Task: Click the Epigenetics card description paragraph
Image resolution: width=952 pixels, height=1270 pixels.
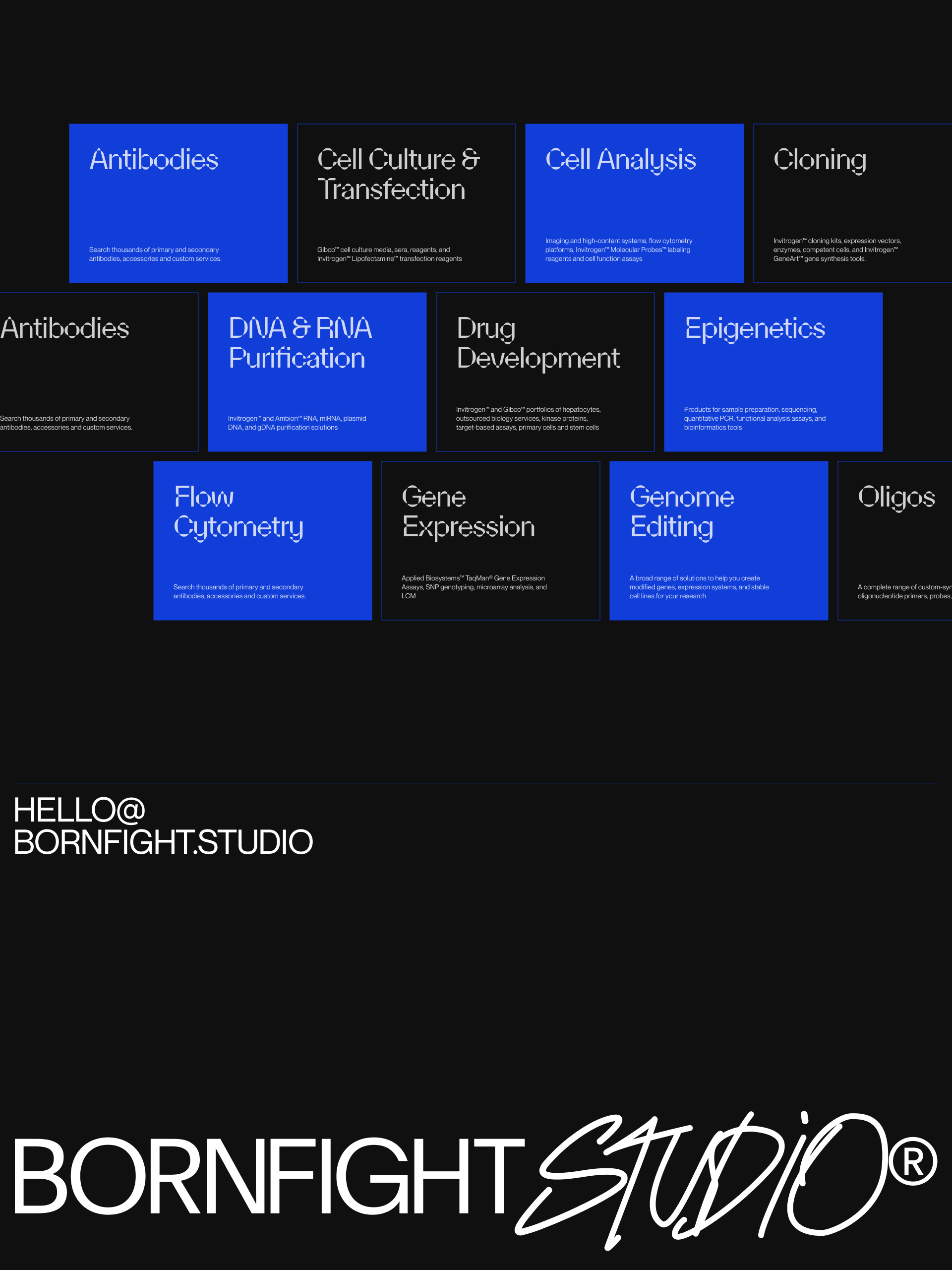Action: point(755,419)
